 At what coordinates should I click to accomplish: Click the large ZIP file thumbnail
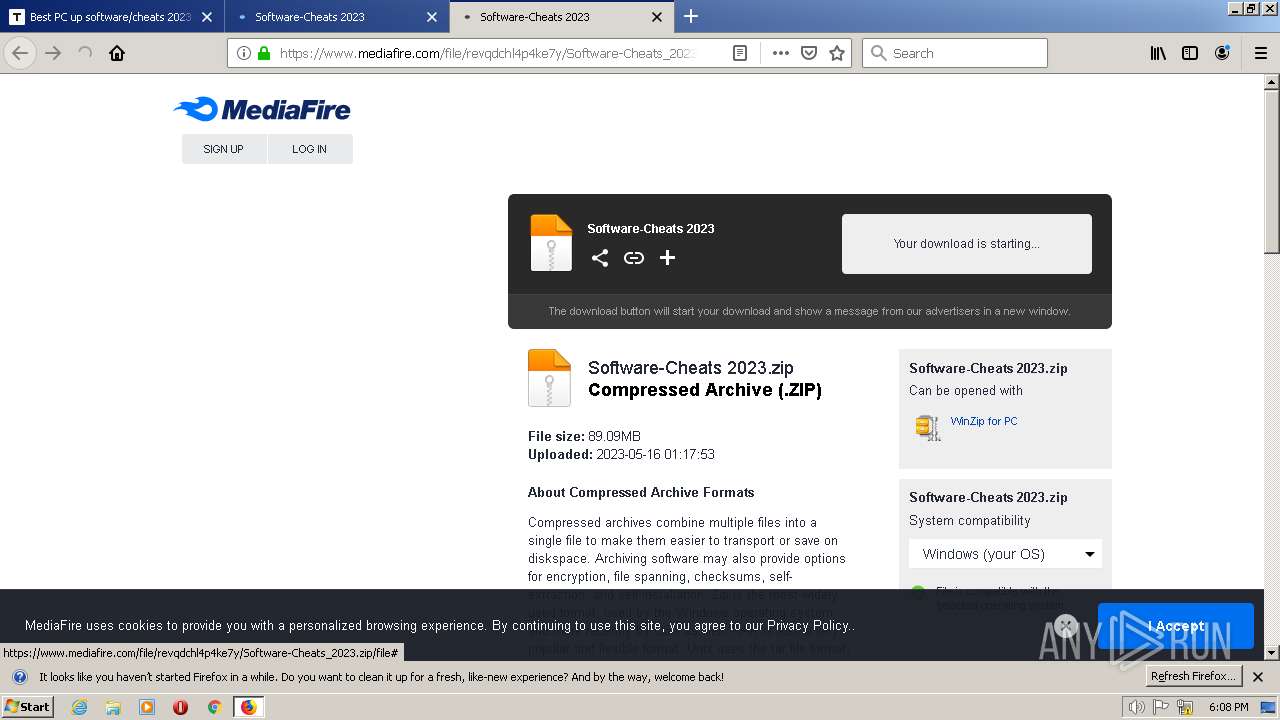coord(549,377)
